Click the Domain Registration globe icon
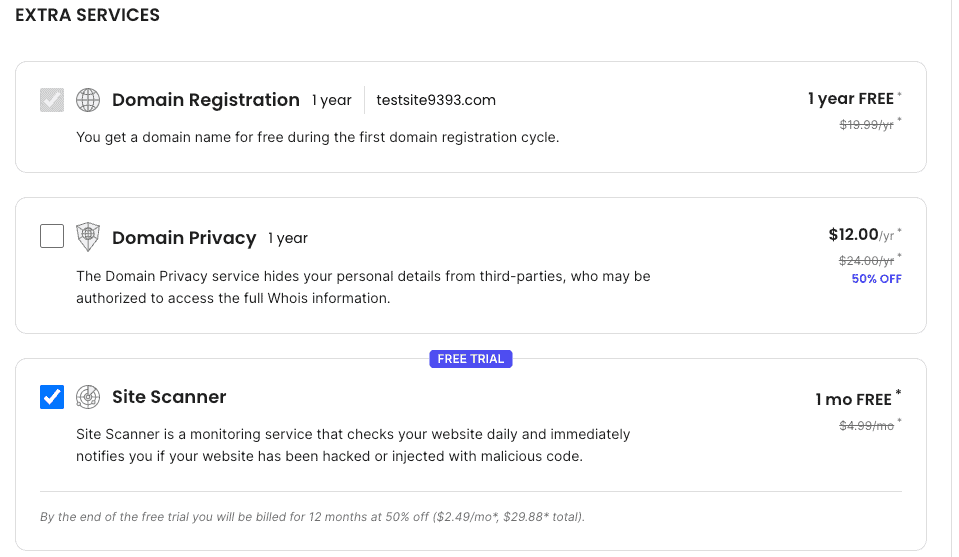The width and height of the screenshot is (959, 557). pos(89,100)
